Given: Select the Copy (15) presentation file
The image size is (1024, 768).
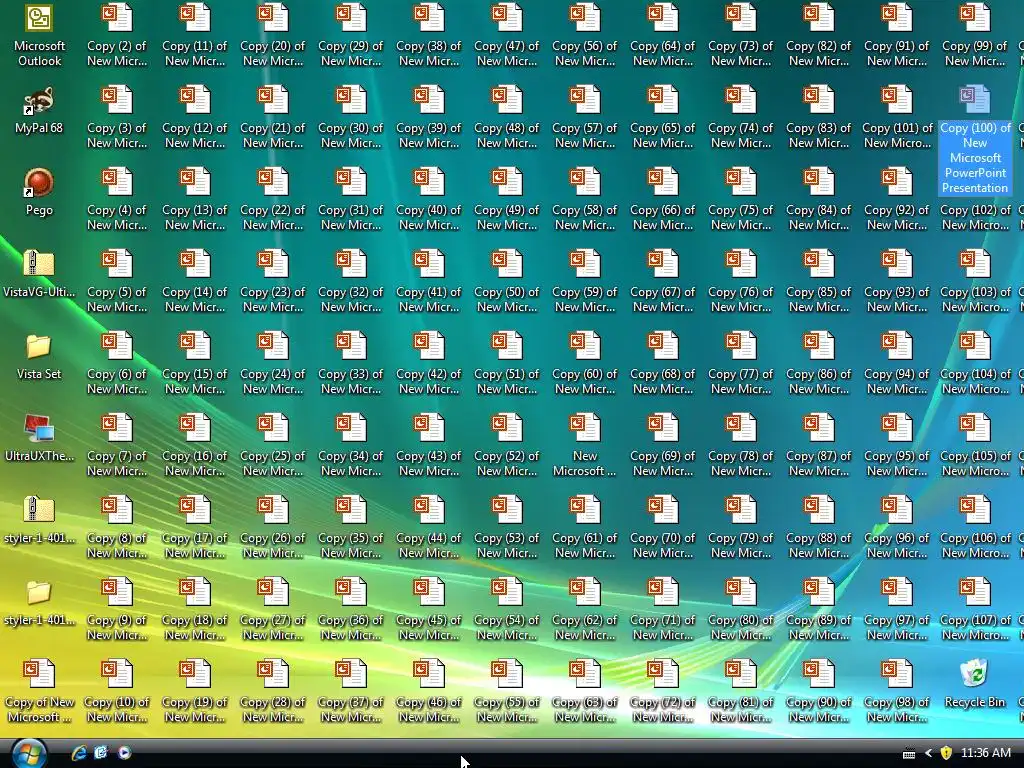Looking at the screenshot, I should coord(195,364).
